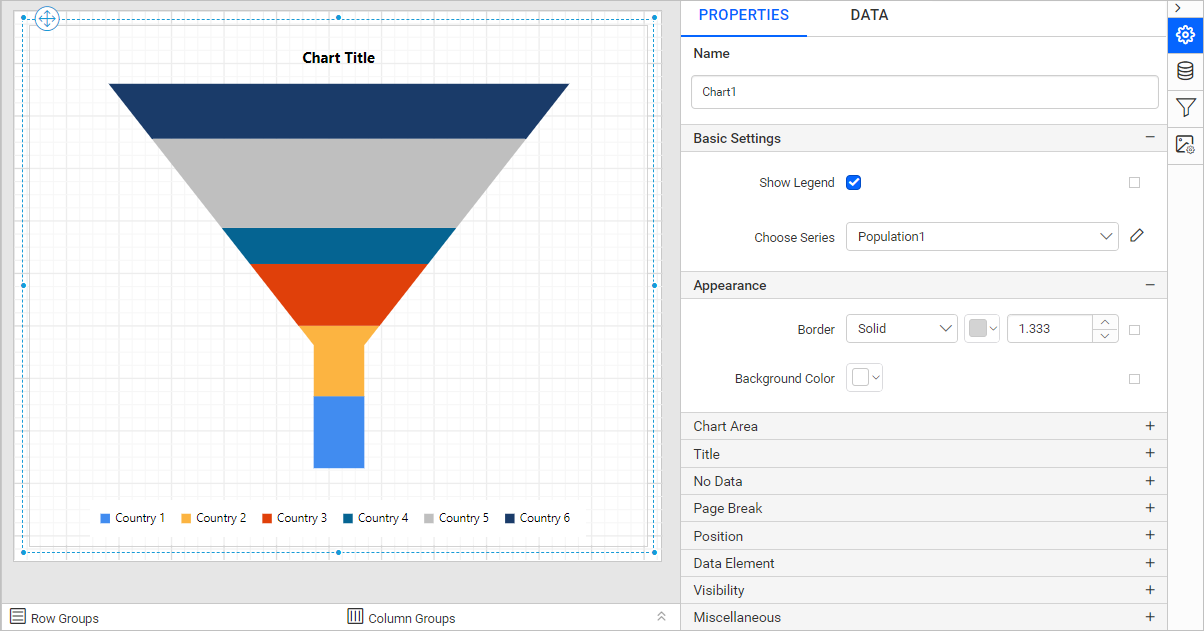Expand the Page Break section
The width and height of the screenshot is (1204, 631).
[1150, 508]
